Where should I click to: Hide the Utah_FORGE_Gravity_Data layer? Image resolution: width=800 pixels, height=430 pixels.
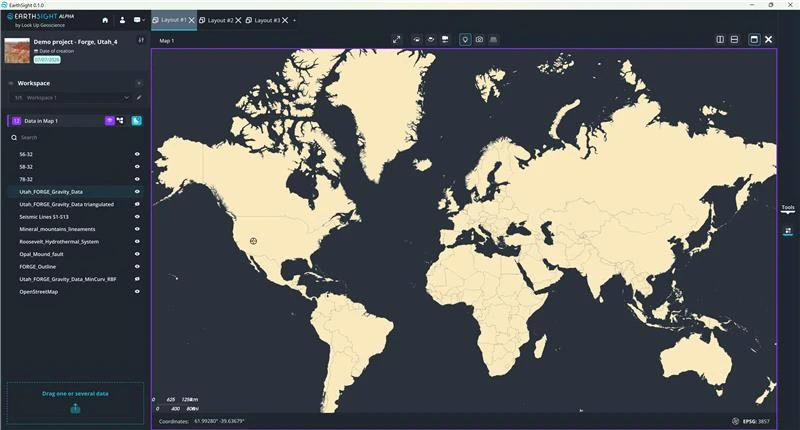(137, 192)
